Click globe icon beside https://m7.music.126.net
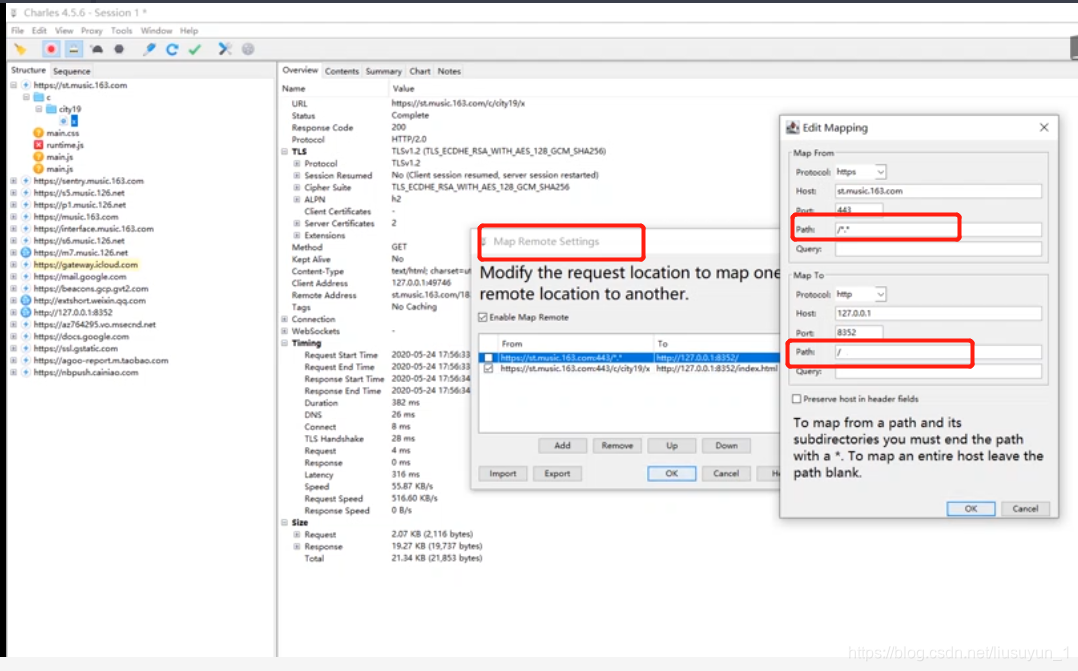 (x=26, y=252)
